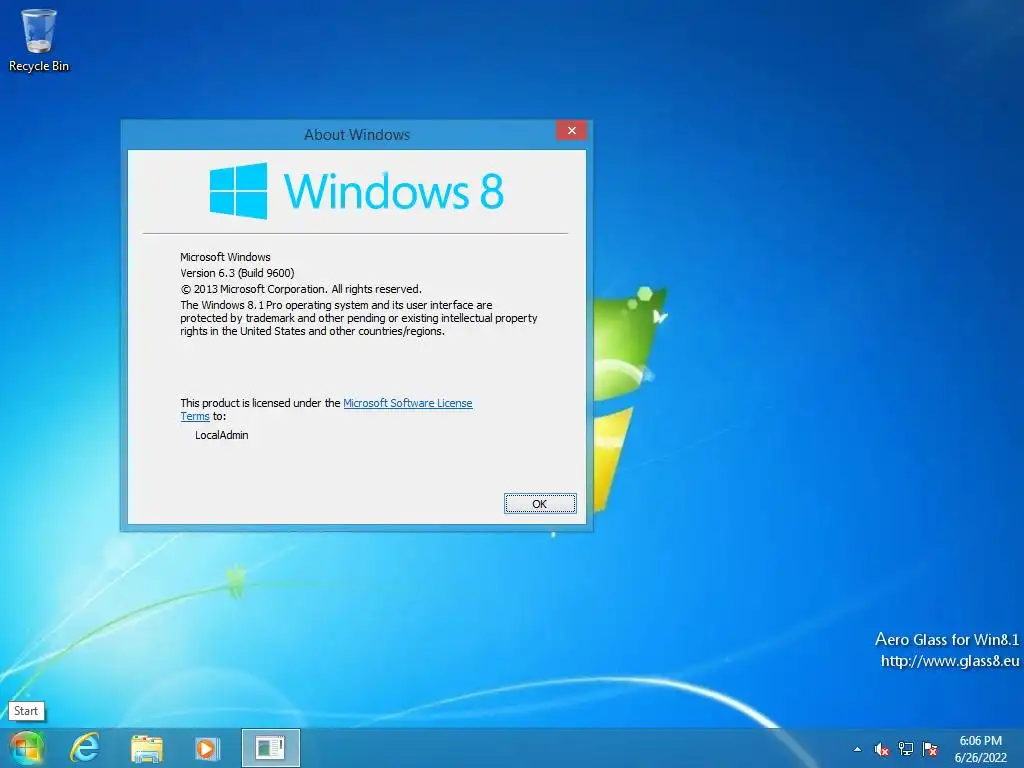The width and height of the screenshot is (1024, 768).
Task: Open the network status tray icon
Action: (906, 749)
